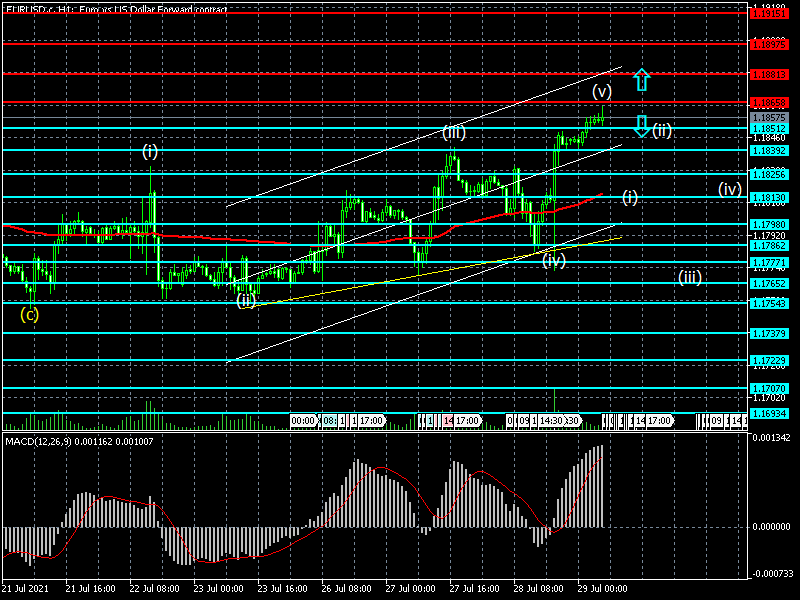Select the cyan 1.17229 price level label

coord(769,361)
